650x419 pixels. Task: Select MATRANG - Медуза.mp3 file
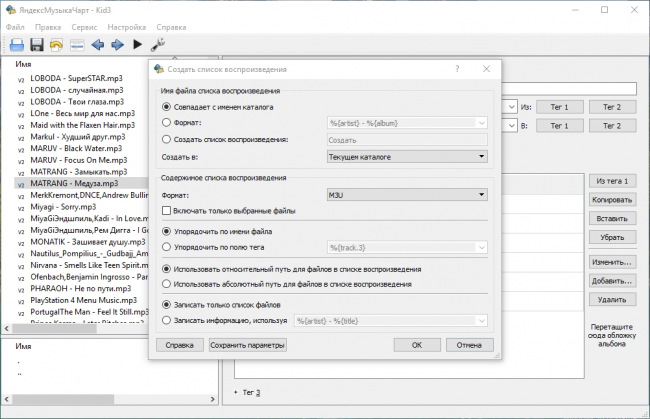point(74,183)
